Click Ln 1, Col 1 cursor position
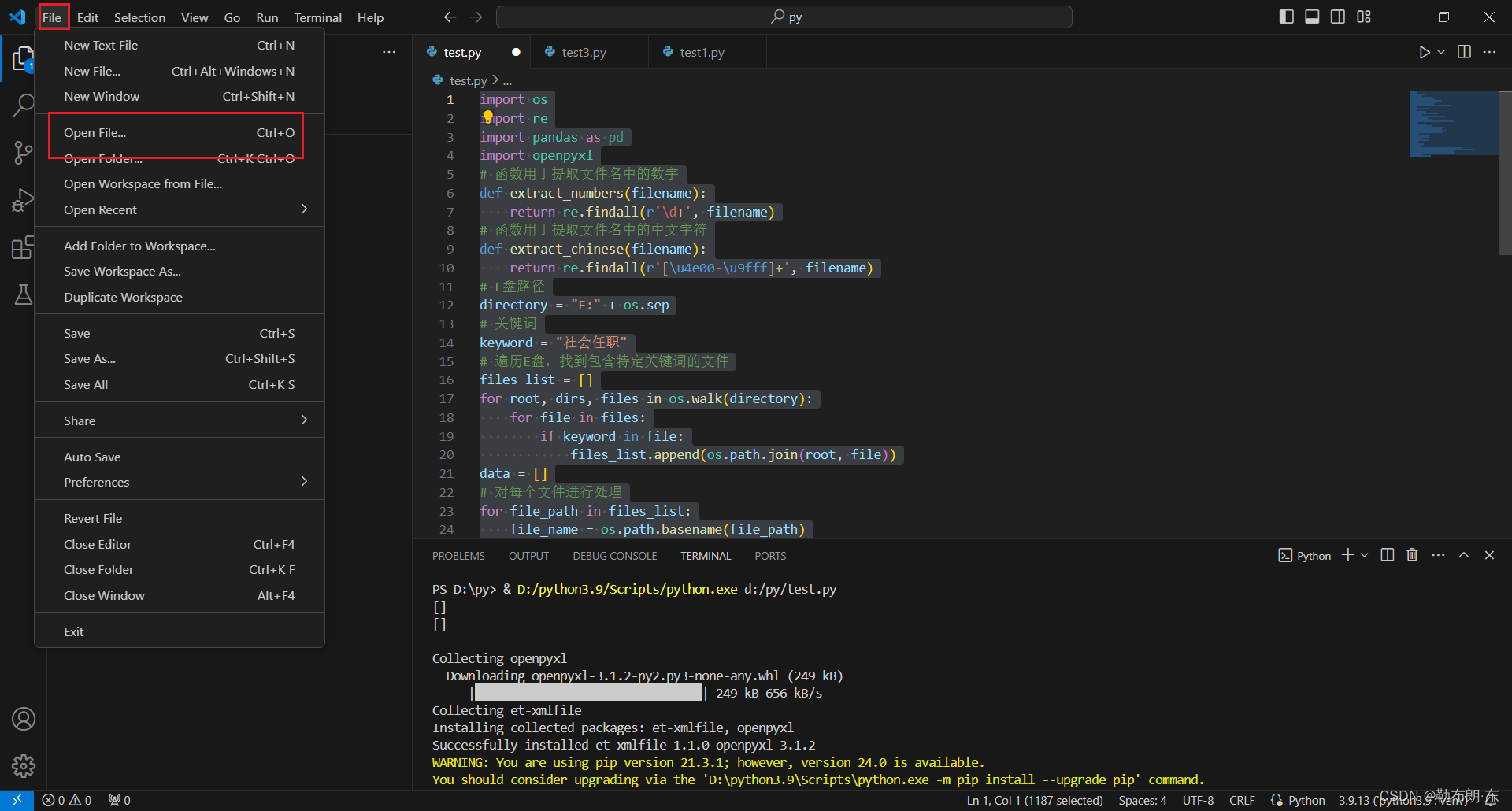Screen dimensions: 1512x811 (x=1034, y=800)
